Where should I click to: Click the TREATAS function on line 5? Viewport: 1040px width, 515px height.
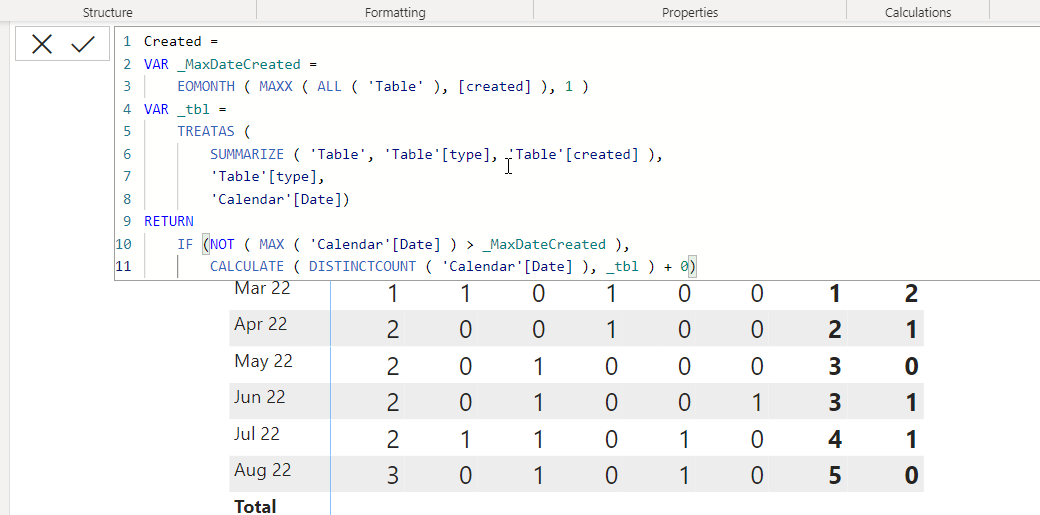[206, 131]
